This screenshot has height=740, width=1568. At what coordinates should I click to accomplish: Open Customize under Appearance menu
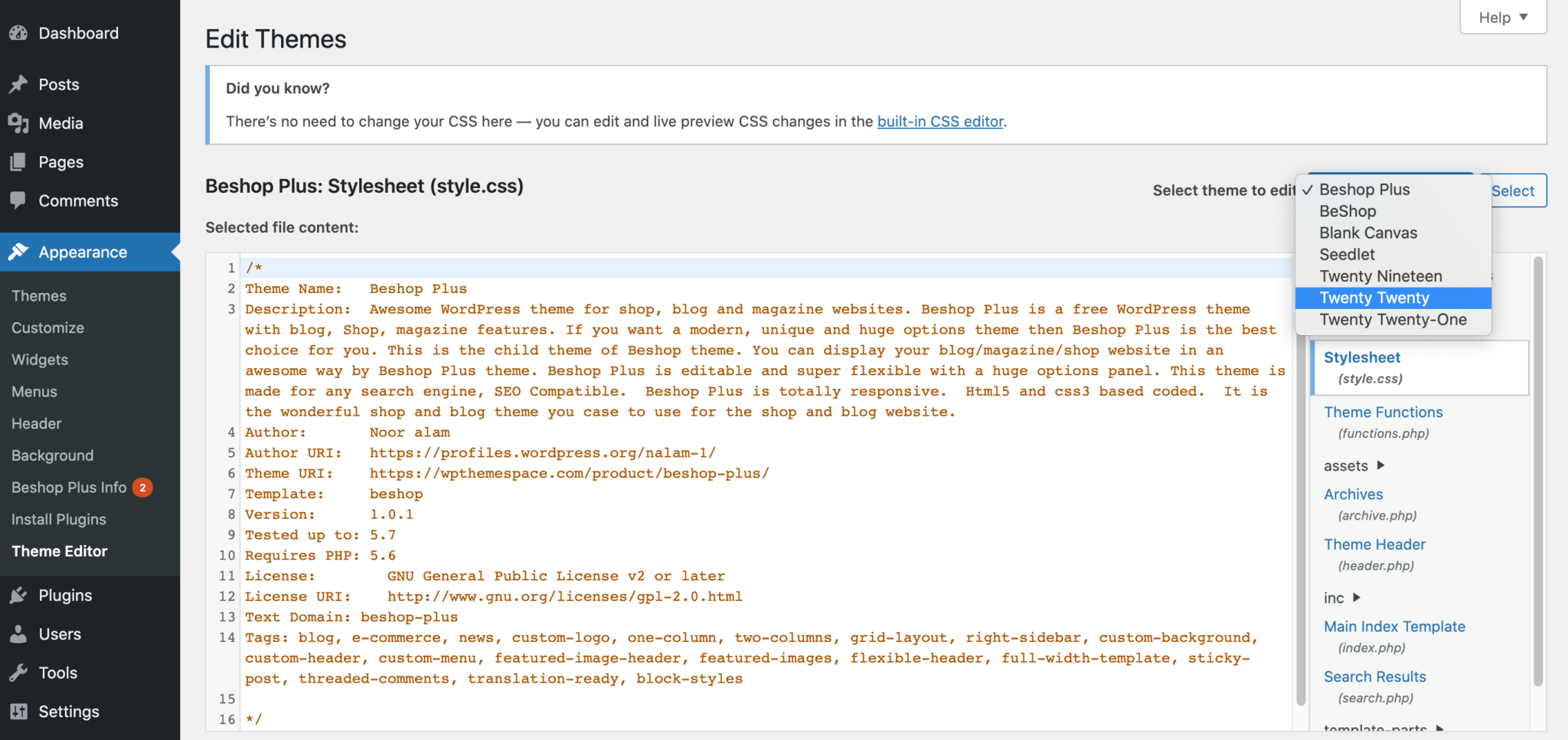tap(48, 328)
